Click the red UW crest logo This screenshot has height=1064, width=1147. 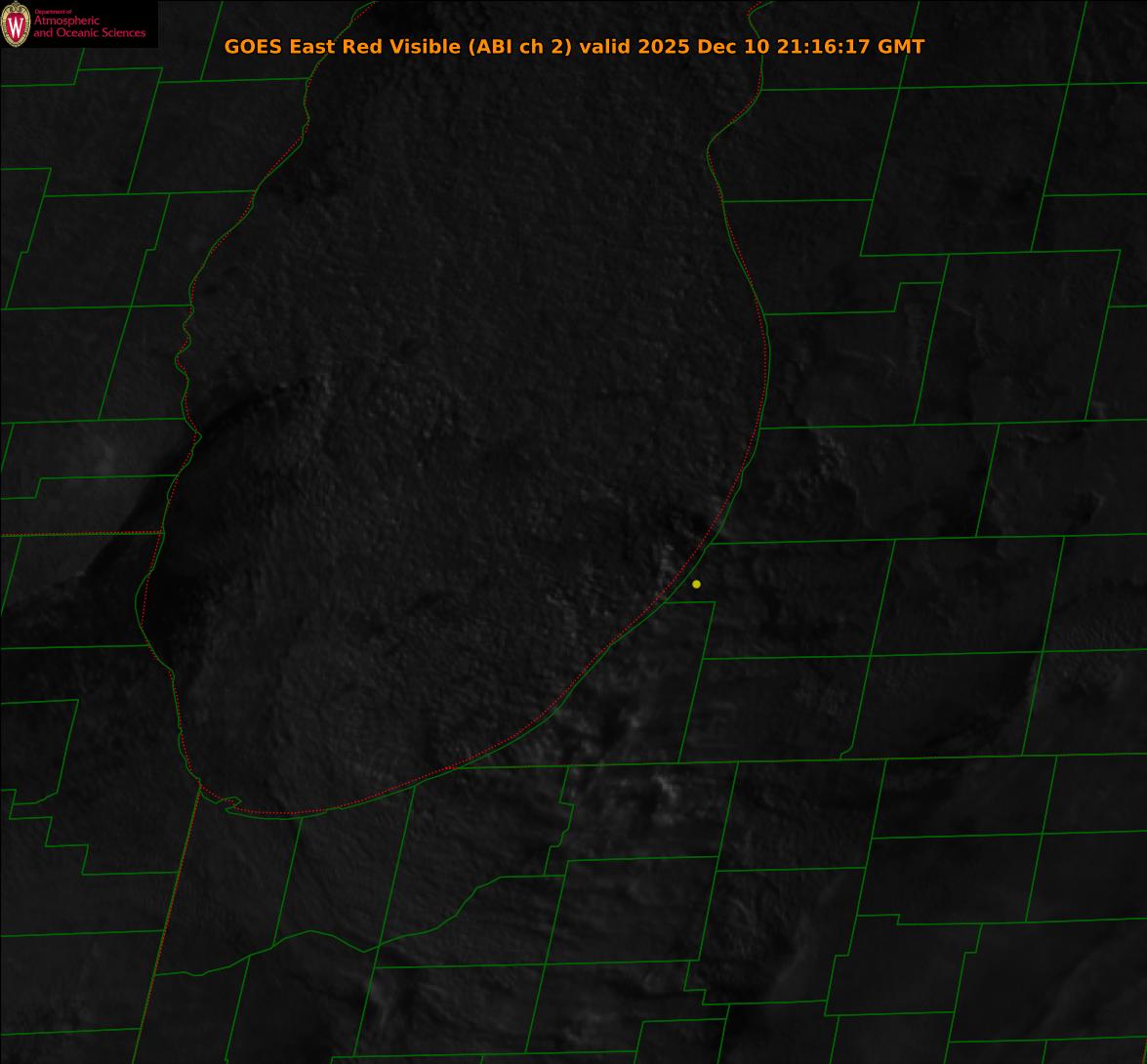[x=16, y=26]
